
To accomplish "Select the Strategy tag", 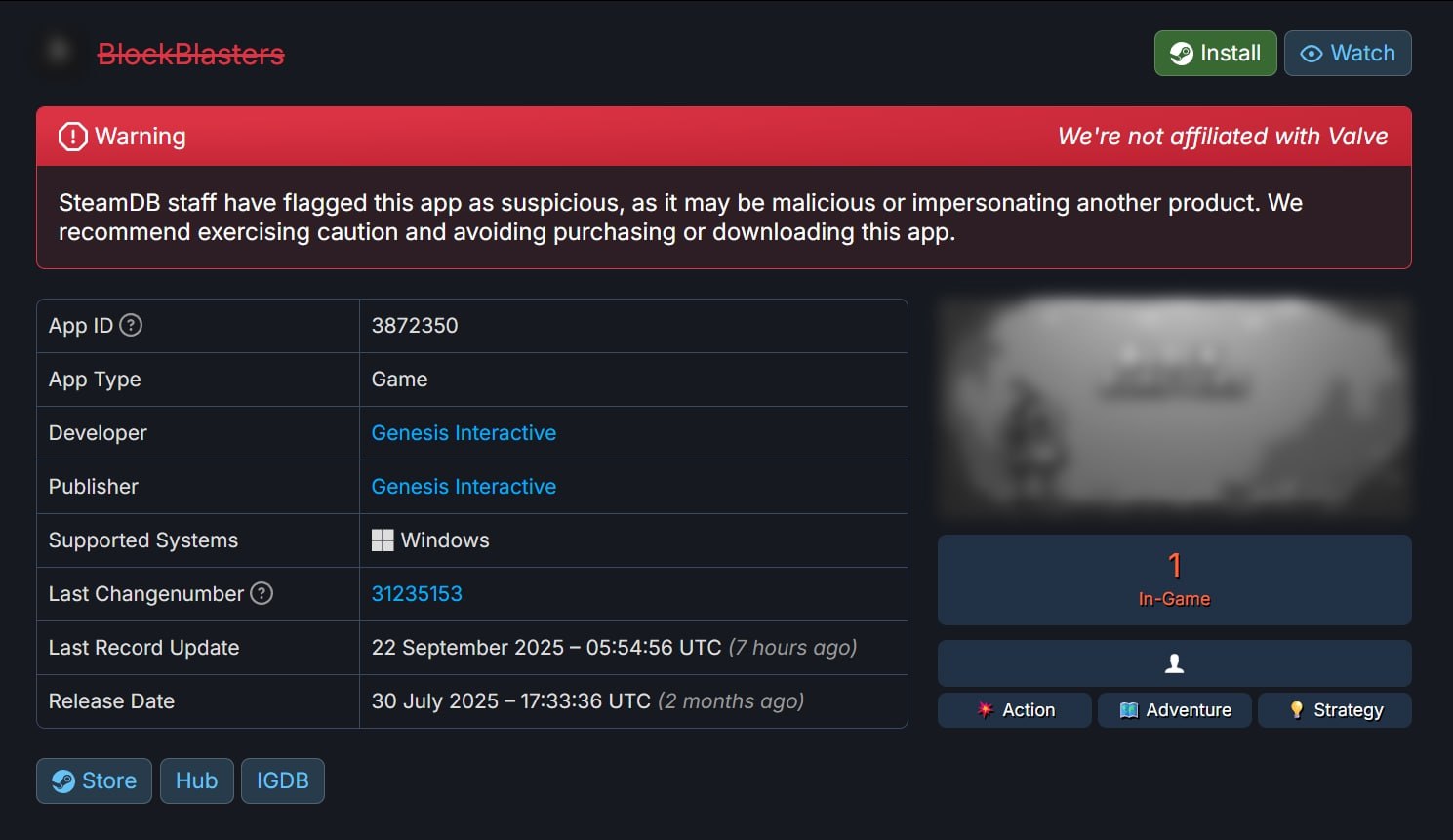I will pos(1334,710).
